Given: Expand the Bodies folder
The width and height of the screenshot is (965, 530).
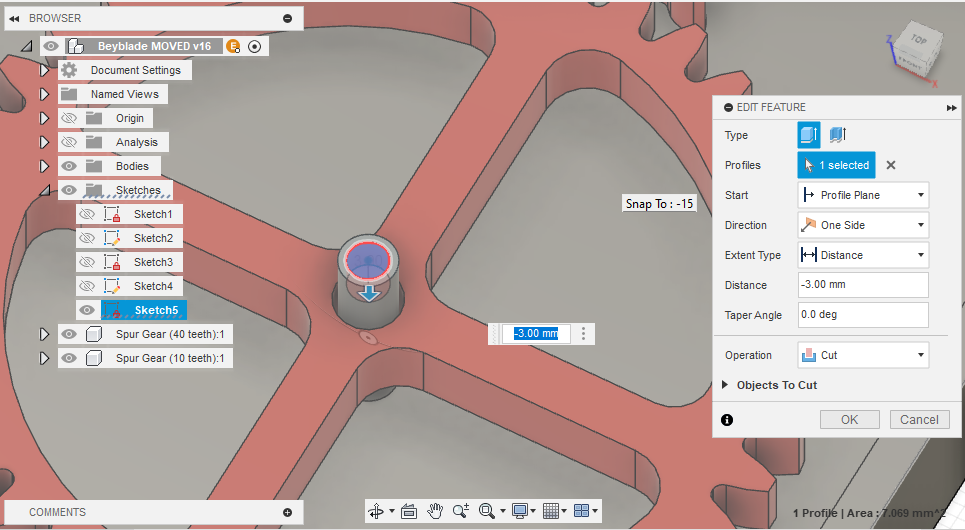Looking at the screenshot, I should [44, 166].
